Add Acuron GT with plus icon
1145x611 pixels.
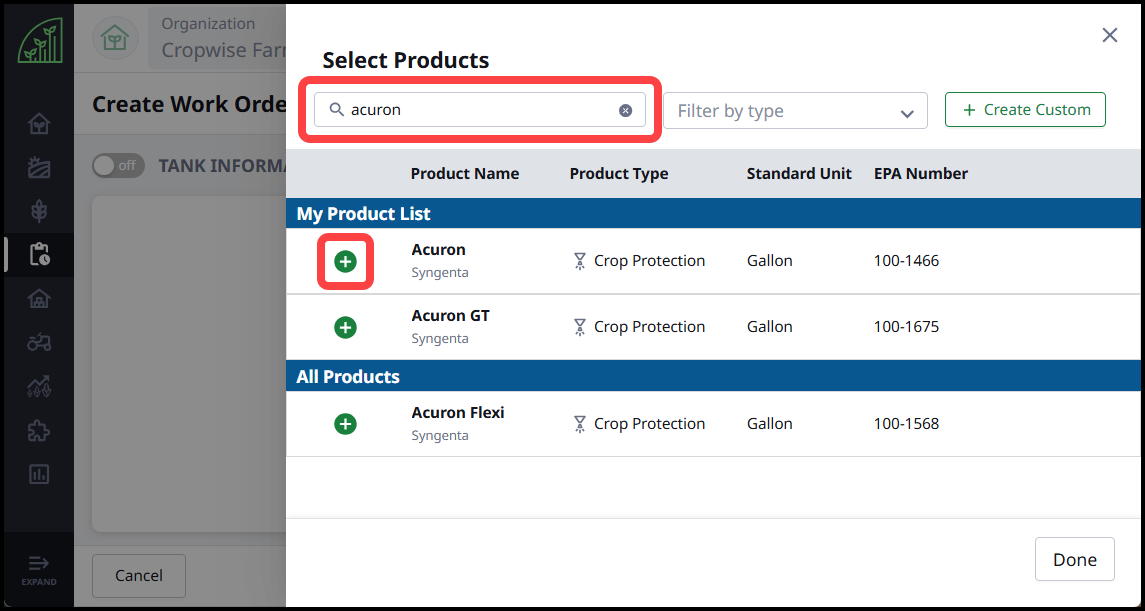345,327
